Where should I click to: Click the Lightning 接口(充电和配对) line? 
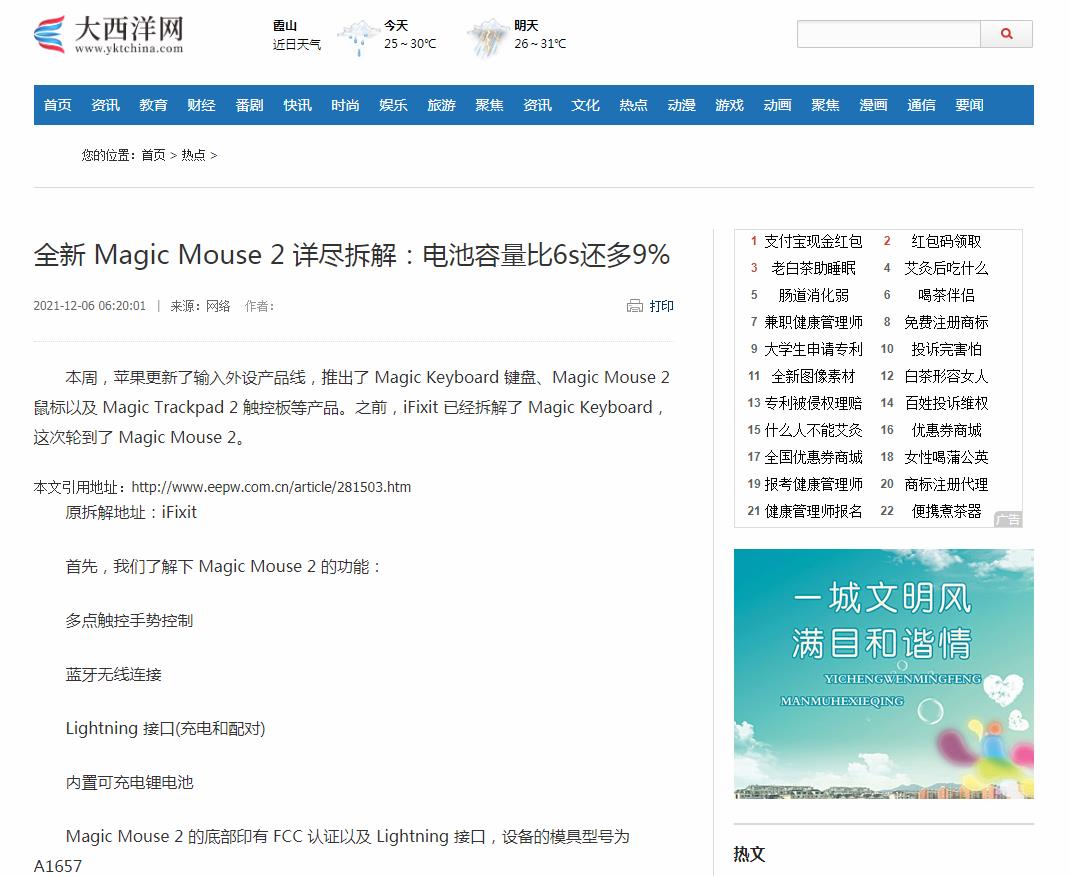tap(165, 729)
